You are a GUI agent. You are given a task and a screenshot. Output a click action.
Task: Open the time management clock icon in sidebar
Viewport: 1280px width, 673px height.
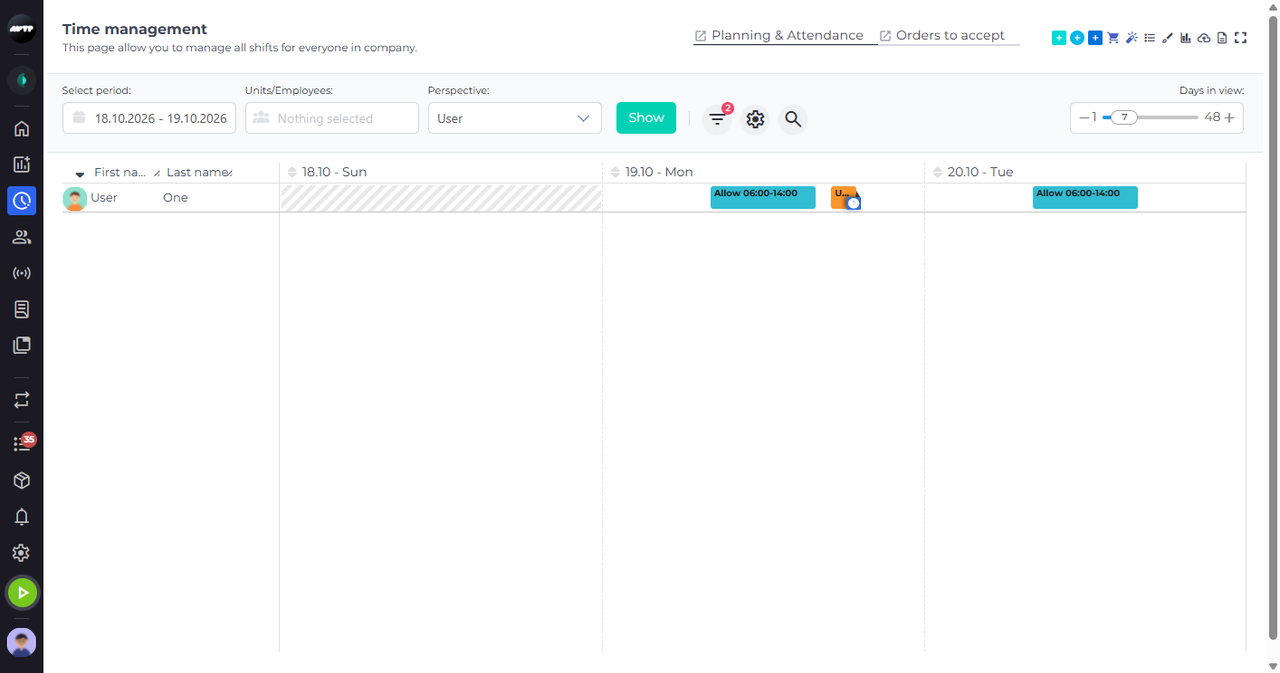tap(21, 201)
